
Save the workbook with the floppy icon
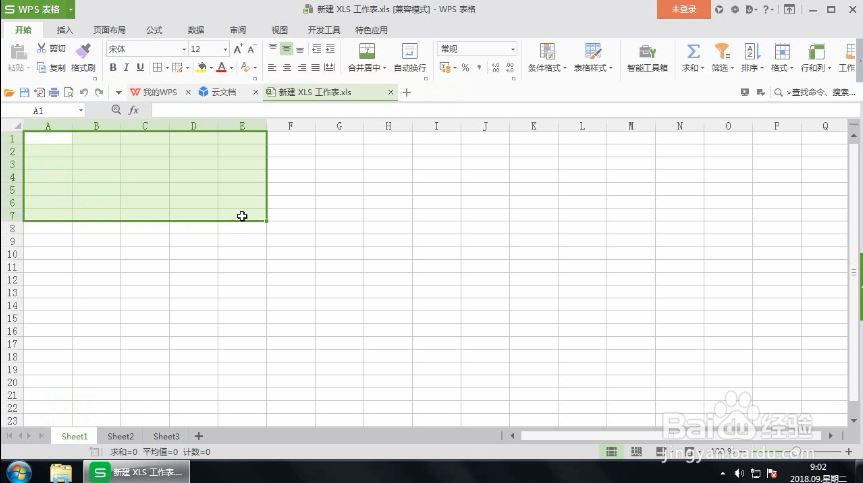[x=24, y=92]
